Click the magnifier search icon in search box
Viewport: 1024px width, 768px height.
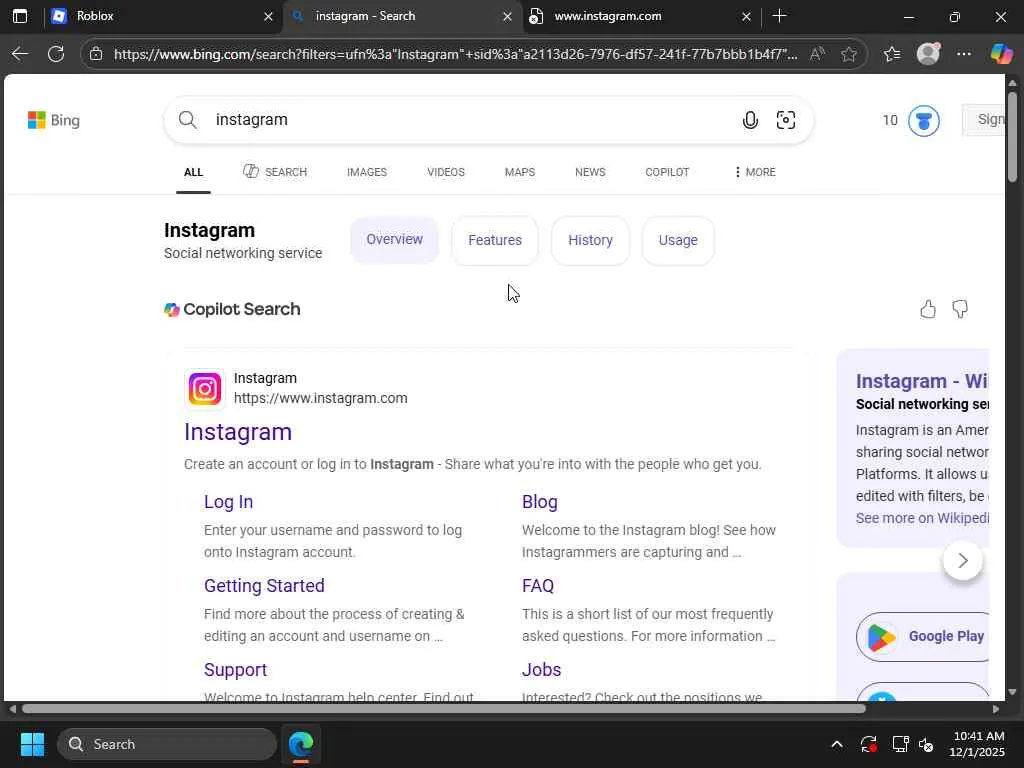click(187, 120)
